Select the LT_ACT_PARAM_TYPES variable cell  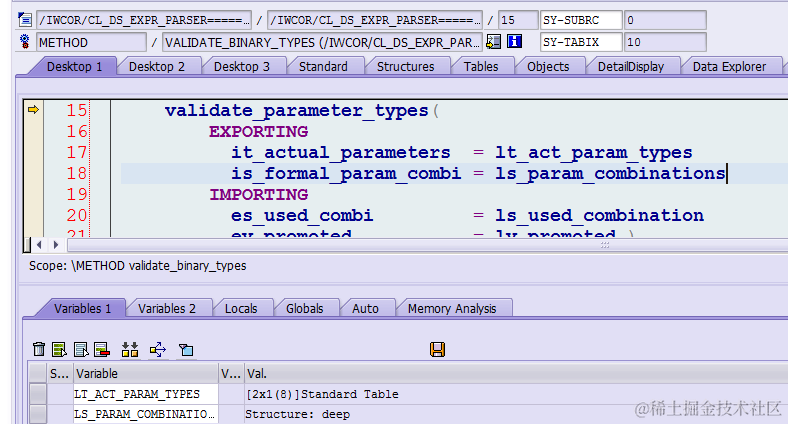(x=146, y=394)
